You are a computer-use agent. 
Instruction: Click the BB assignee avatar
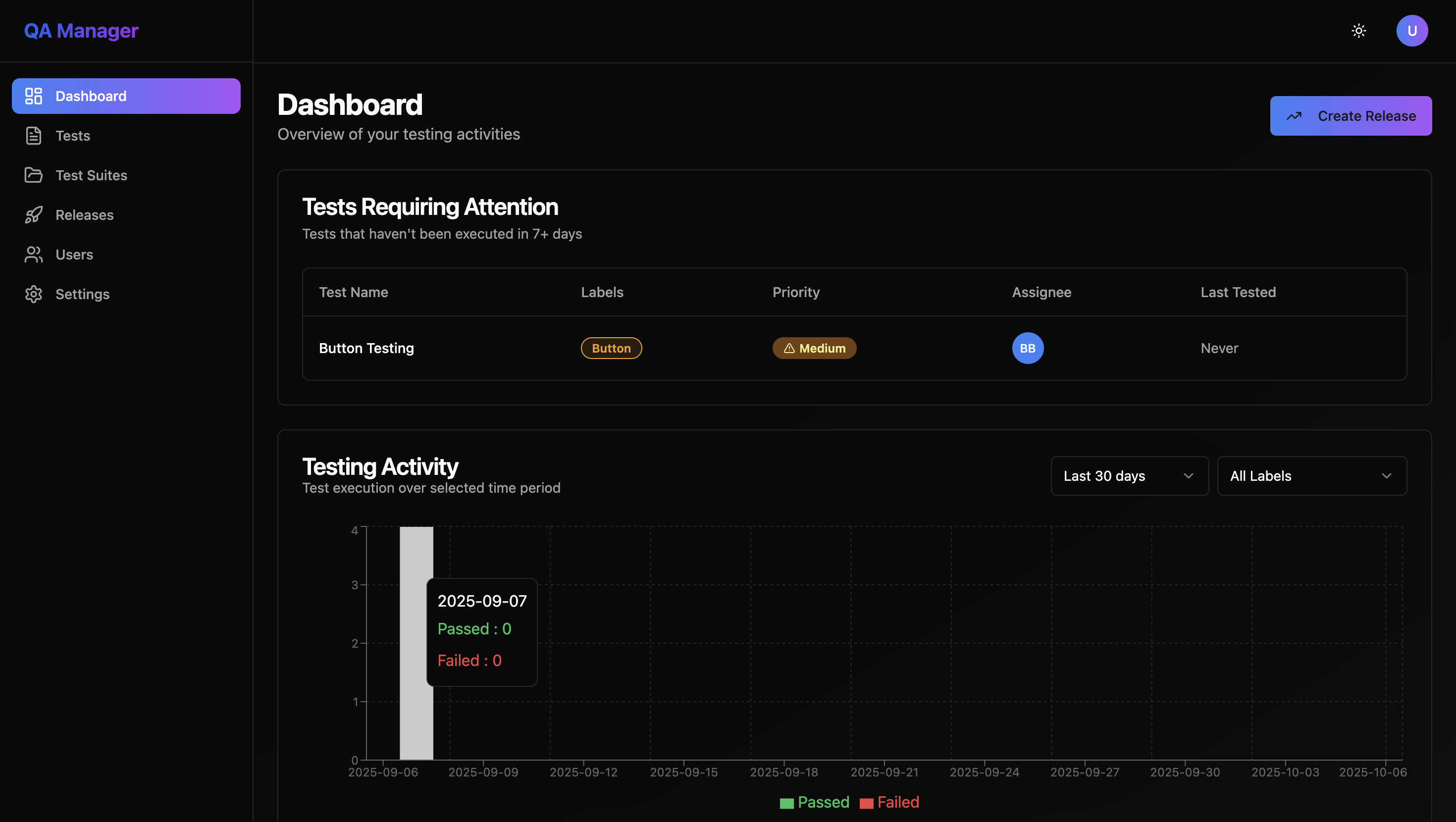click(x=1027, y=348)
